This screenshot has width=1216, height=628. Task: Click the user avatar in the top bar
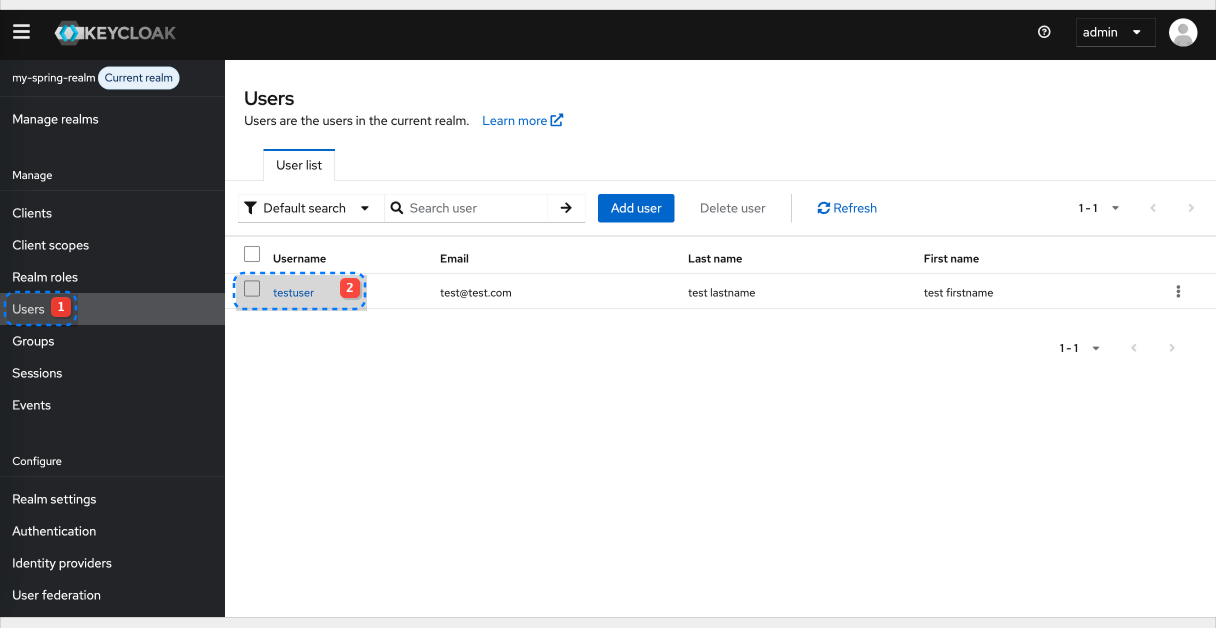[1183, 32]
